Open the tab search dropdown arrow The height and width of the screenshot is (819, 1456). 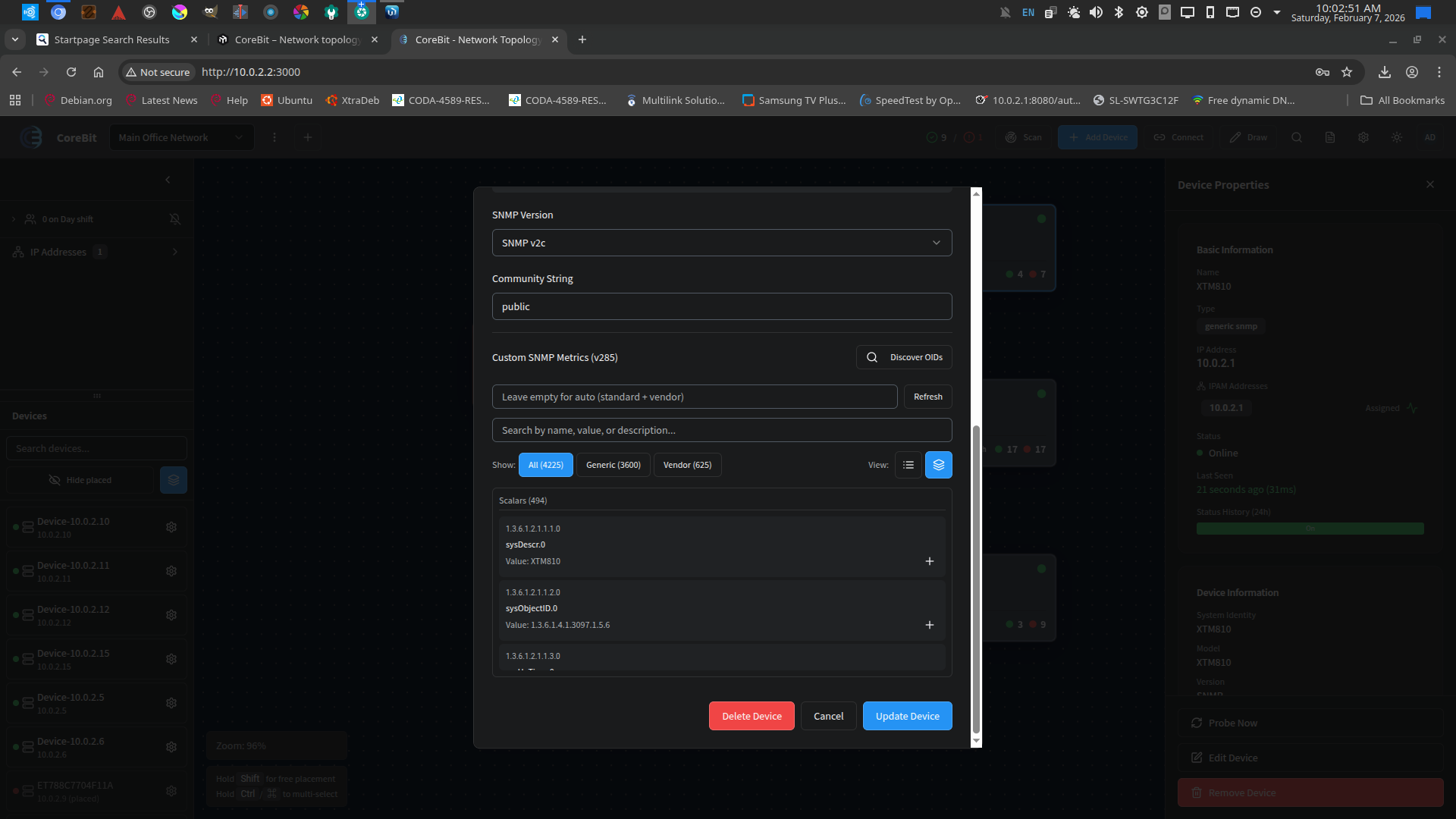click(15, 39)
